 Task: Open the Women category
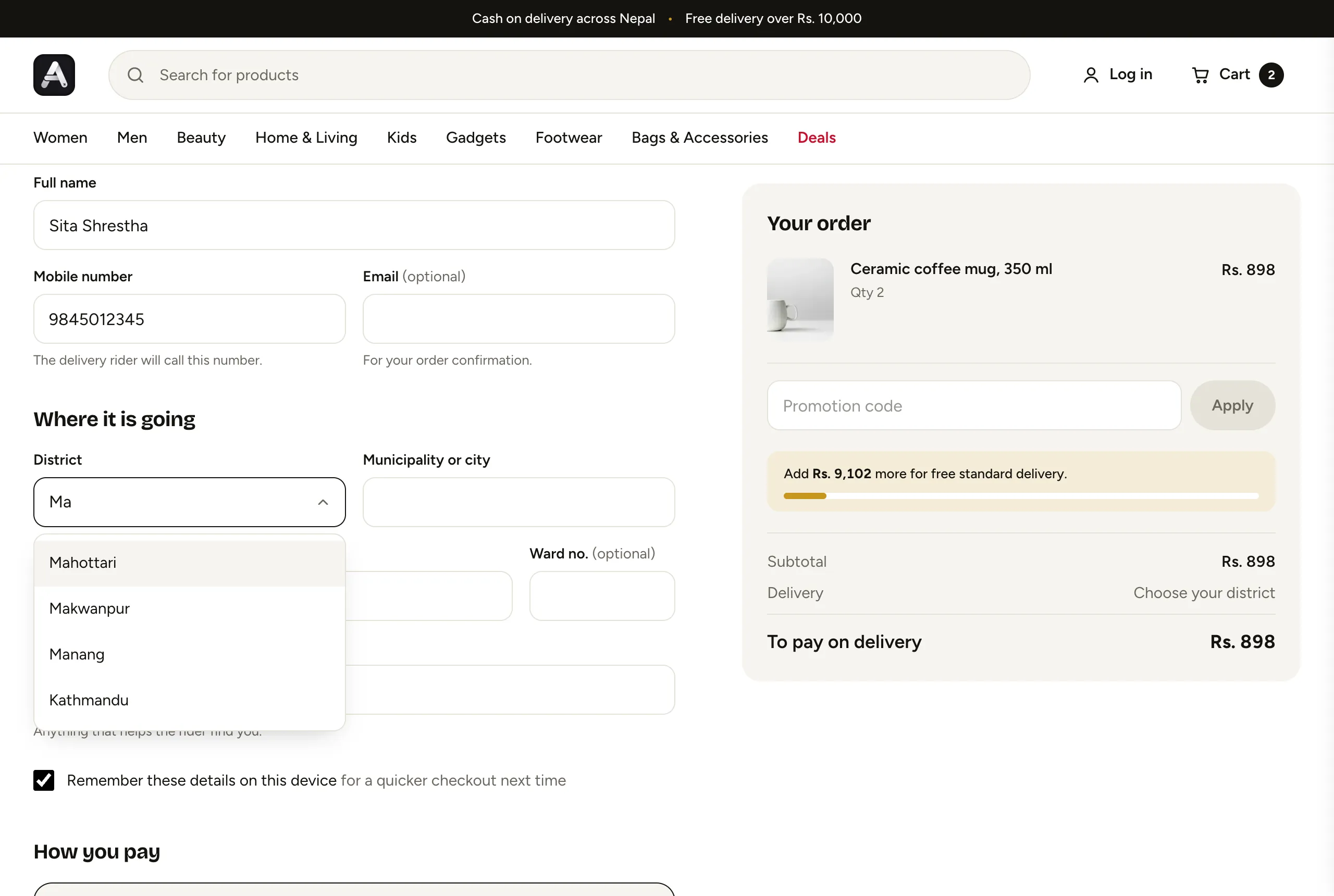[x=60, y=138]
